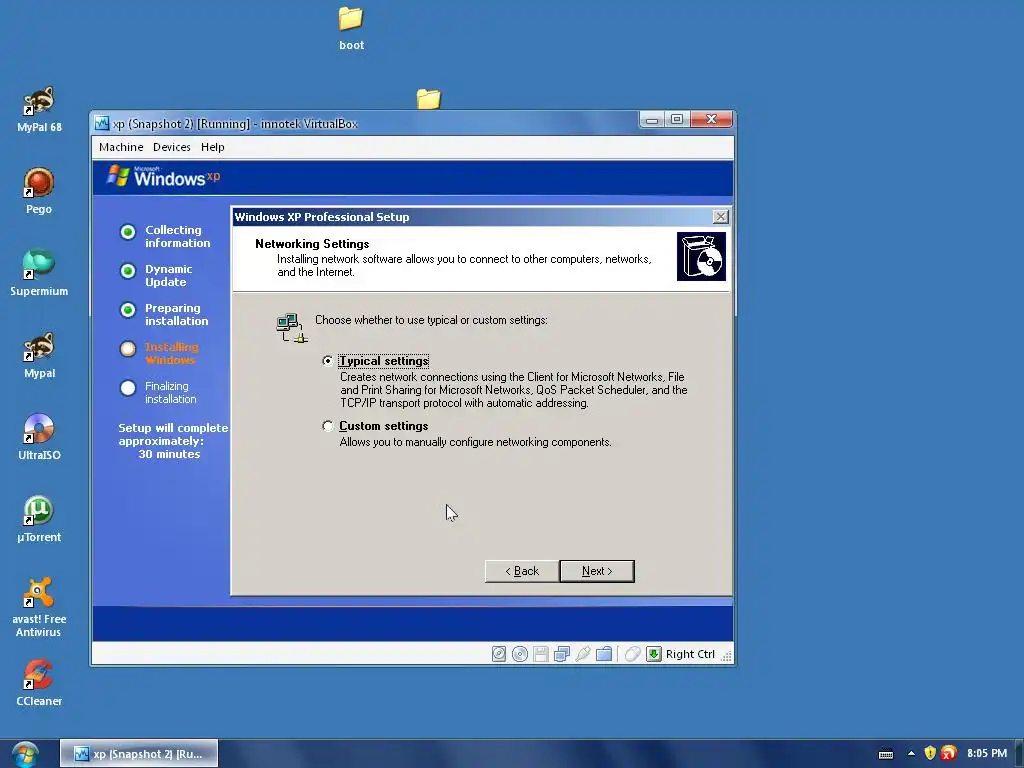Open avast! Free Antivirus desktop icon
The height and width of the screenshot is (768, 1024).
39,607
